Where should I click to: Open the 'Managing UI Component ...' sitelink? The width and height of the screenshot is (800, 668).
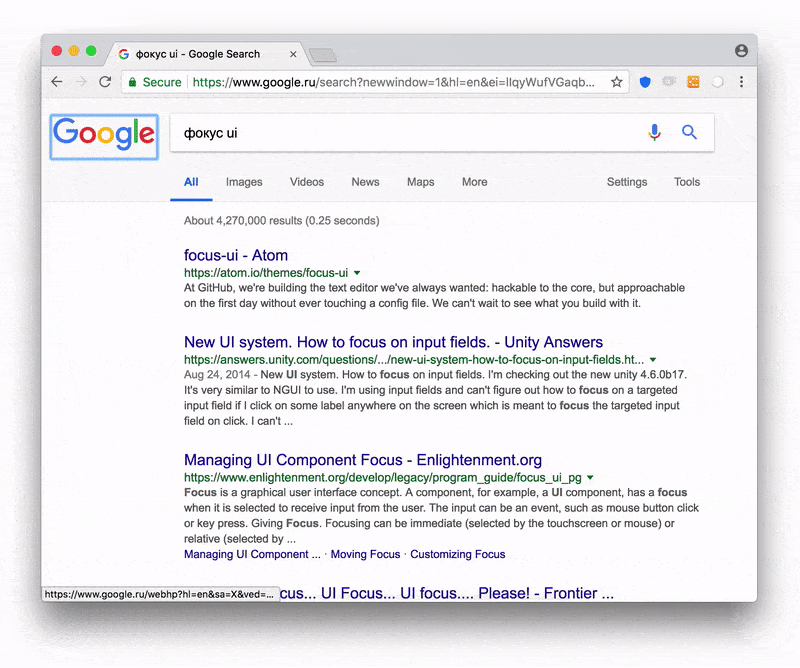252,554
